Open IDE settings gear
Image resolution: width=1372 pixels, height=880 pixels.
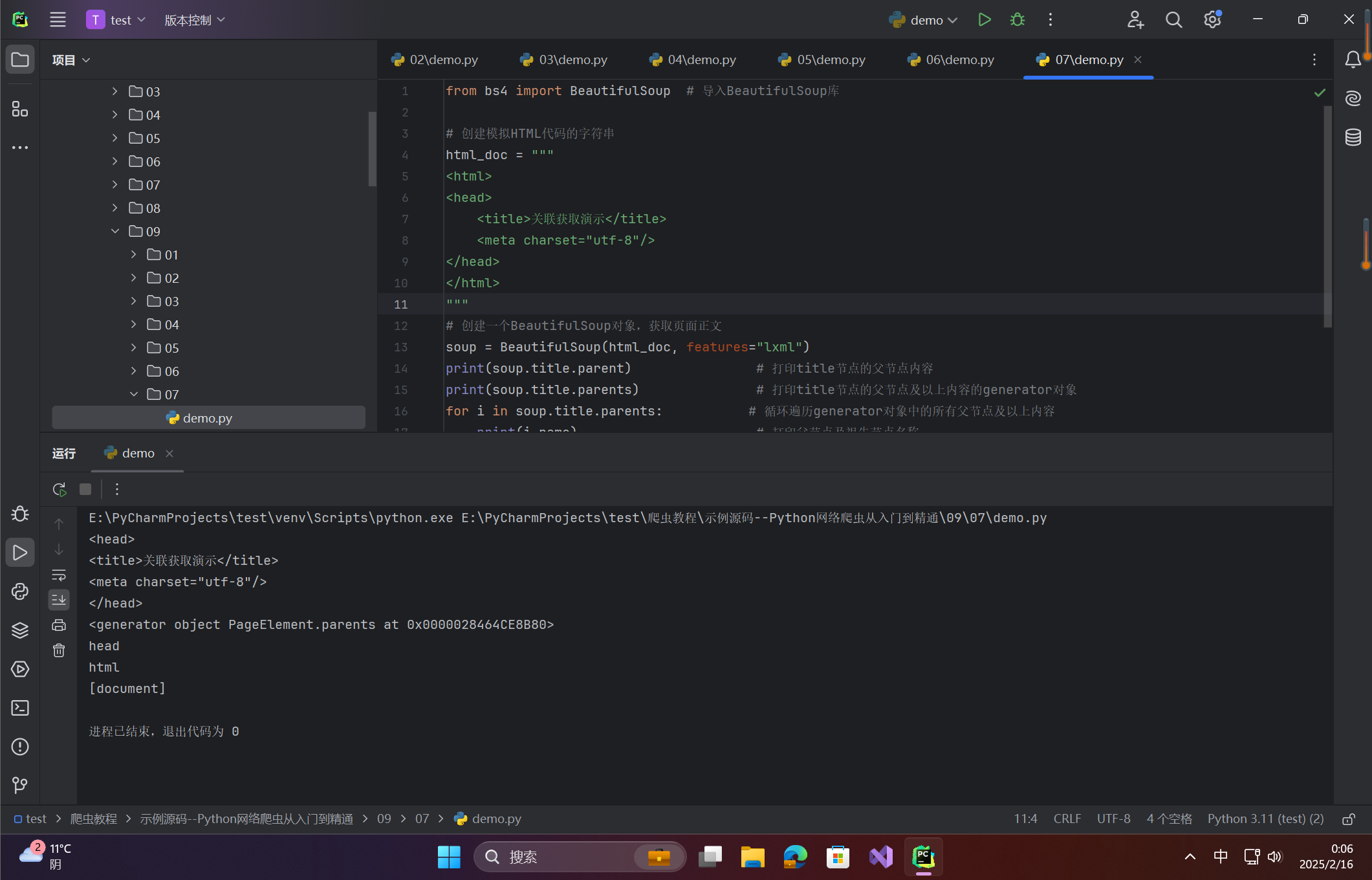click(1212, 19)
